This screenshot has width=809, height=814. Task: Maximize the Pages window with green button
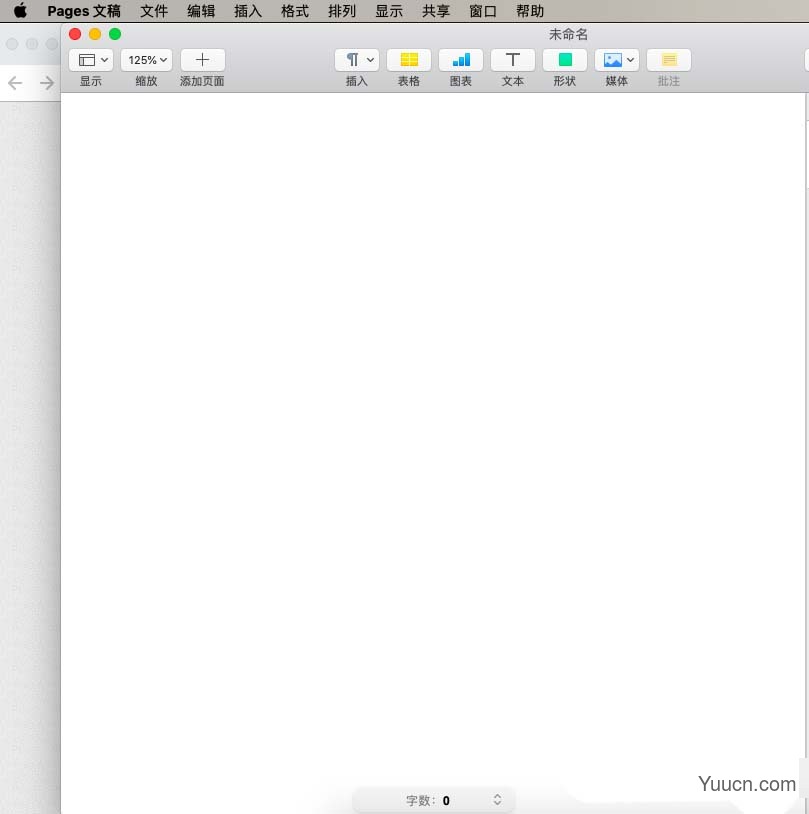[115, 34]
